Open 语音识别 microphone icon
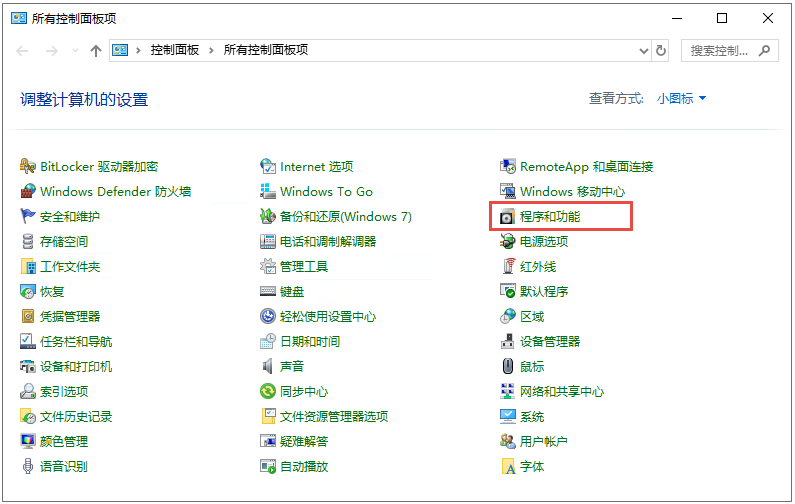The width and height of the screenshot is (795, 504). tap(27, 466)
